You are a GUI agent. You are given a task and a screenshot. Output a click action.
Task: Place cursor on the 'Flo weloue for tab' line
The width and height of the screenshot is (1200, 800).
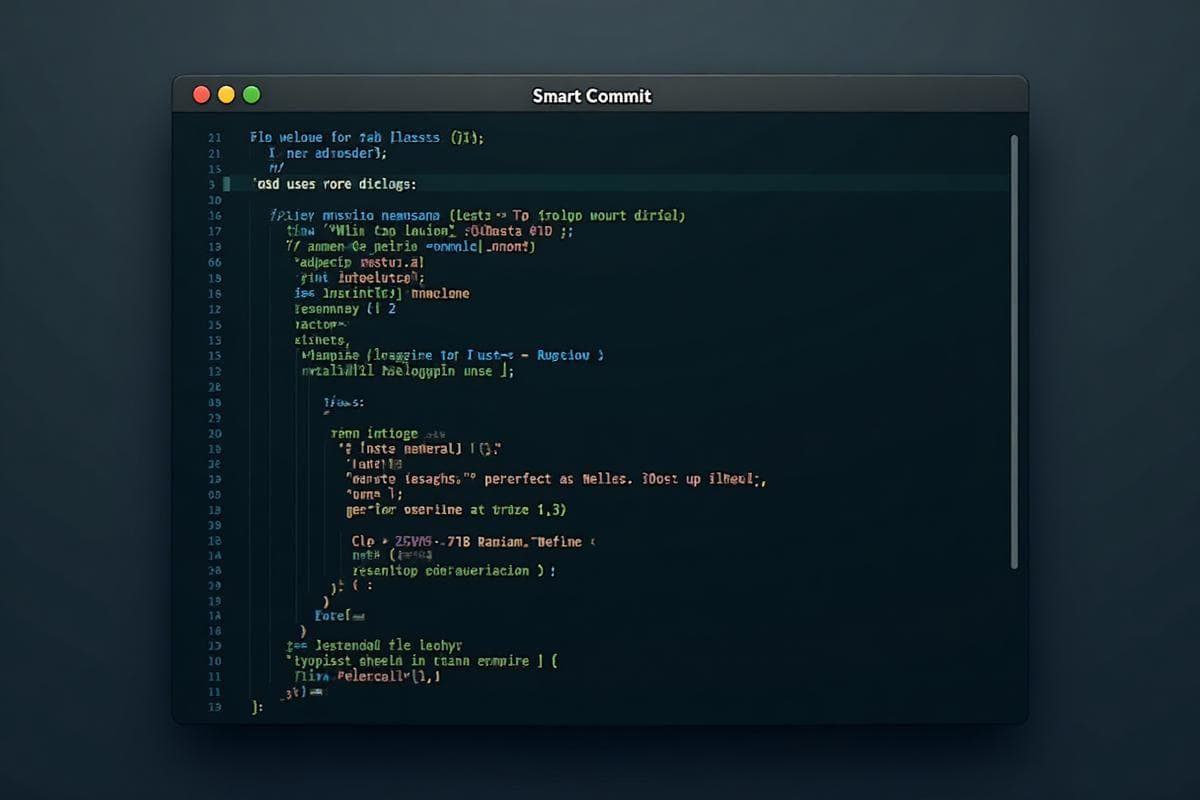[360, 137]
